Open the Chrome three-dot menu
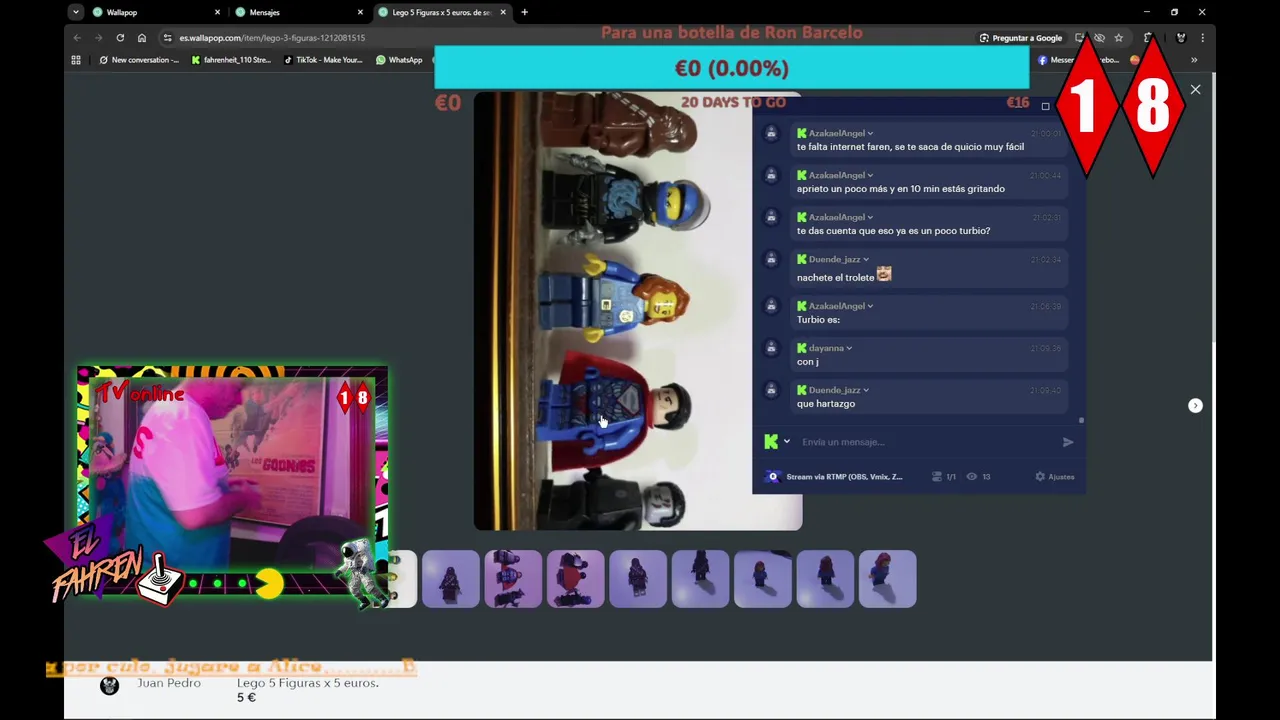This screenshot has height=720, width=1280. (1202, 38)
